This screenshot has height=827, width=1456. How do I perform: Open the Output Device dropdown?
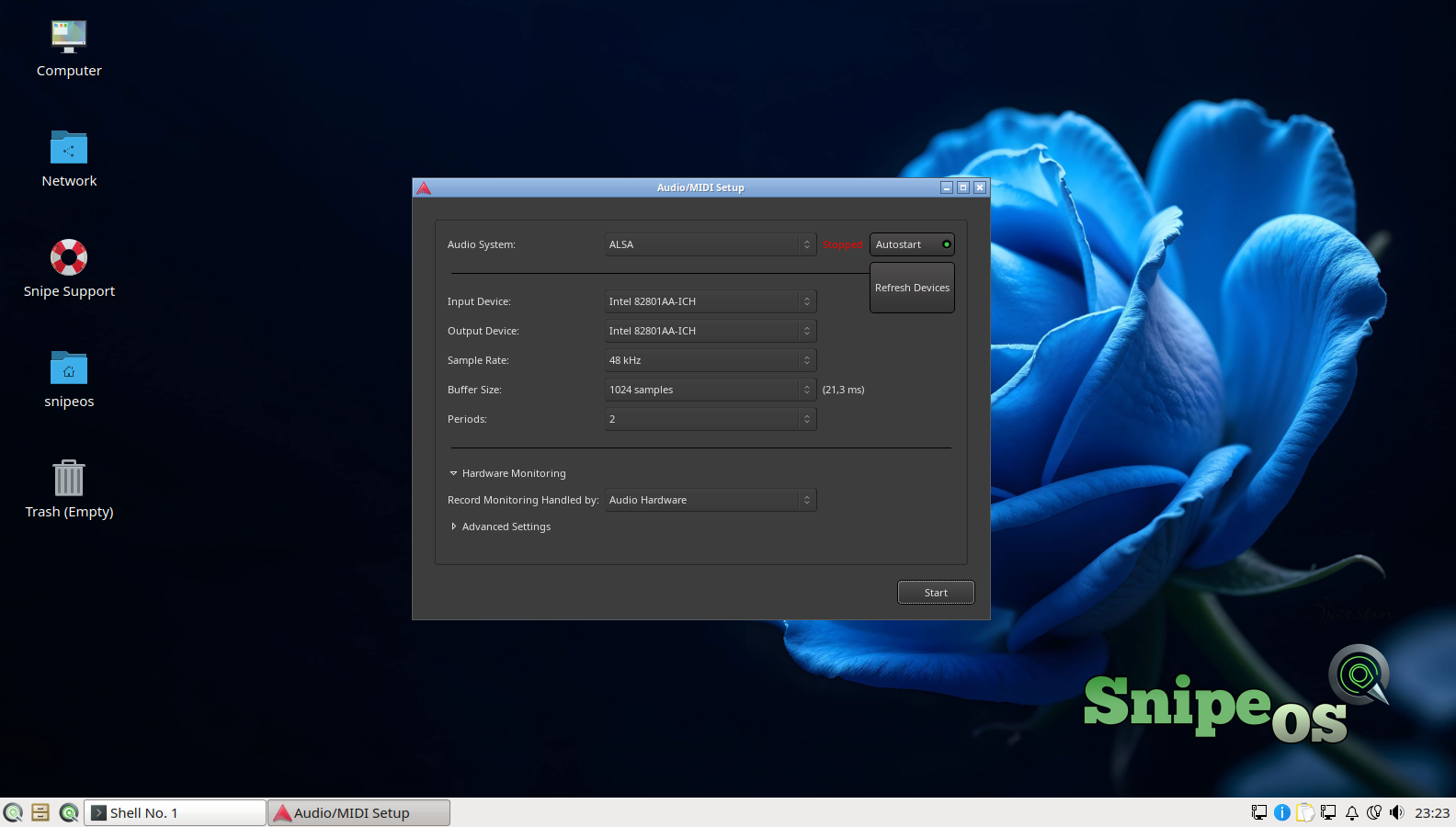click(711, 331)
